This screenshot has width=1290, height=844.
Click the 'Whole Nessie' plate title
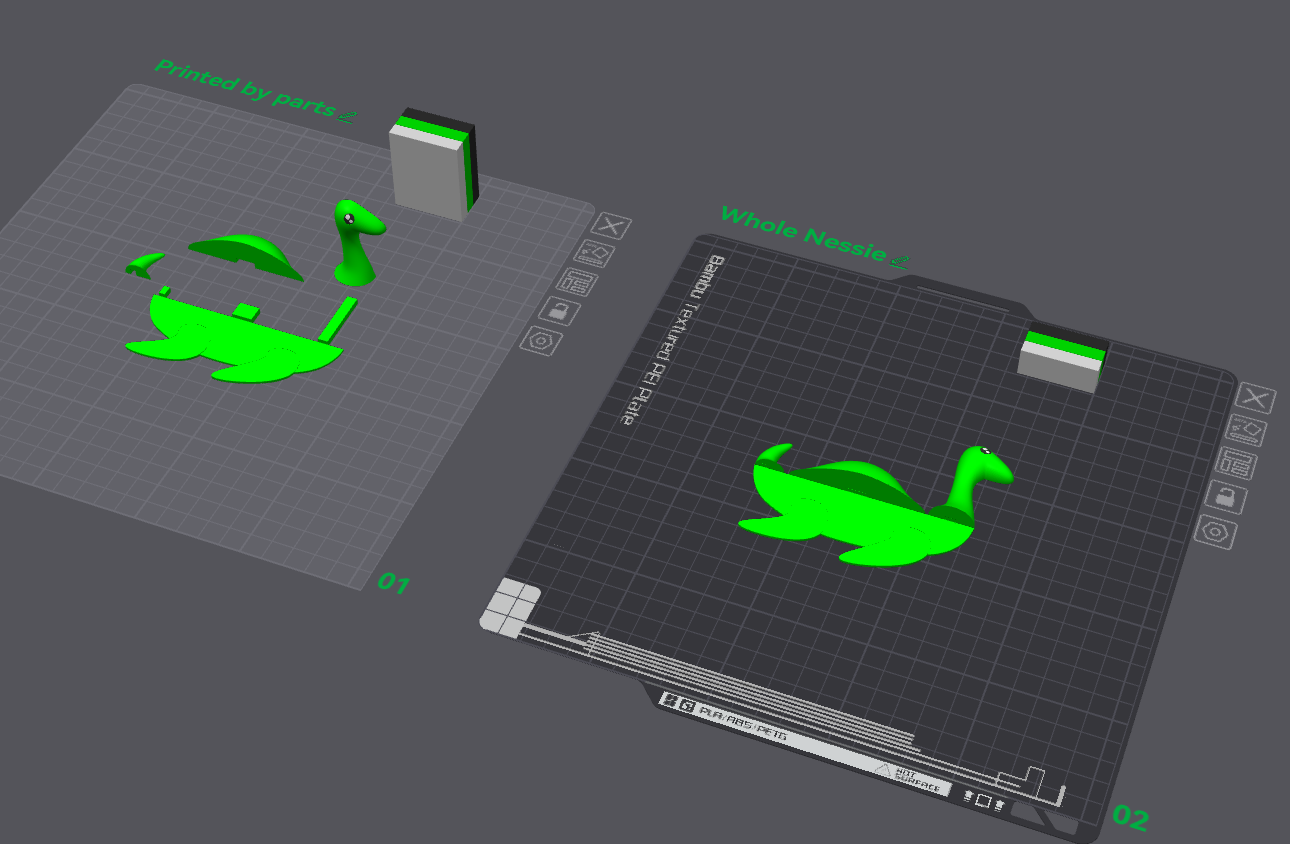click(803, 232)
